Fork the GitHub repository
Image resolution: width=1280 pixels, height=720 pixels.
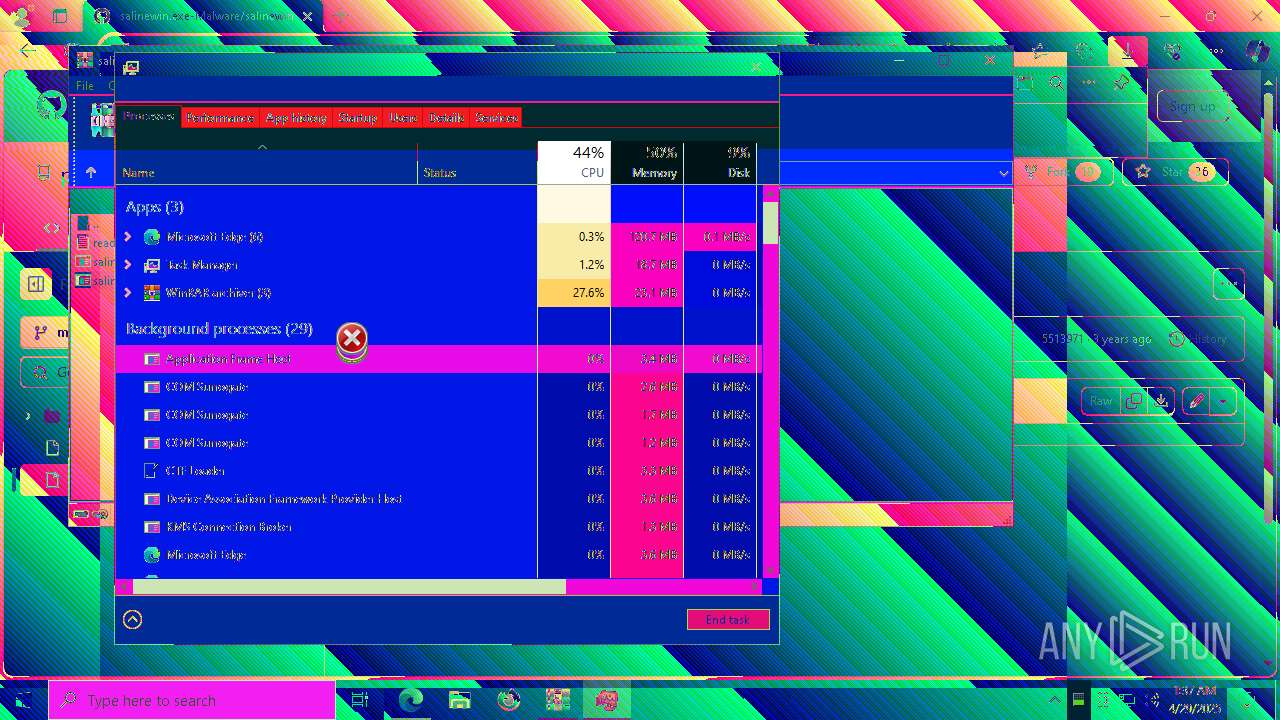click(x=1066, y=172)
